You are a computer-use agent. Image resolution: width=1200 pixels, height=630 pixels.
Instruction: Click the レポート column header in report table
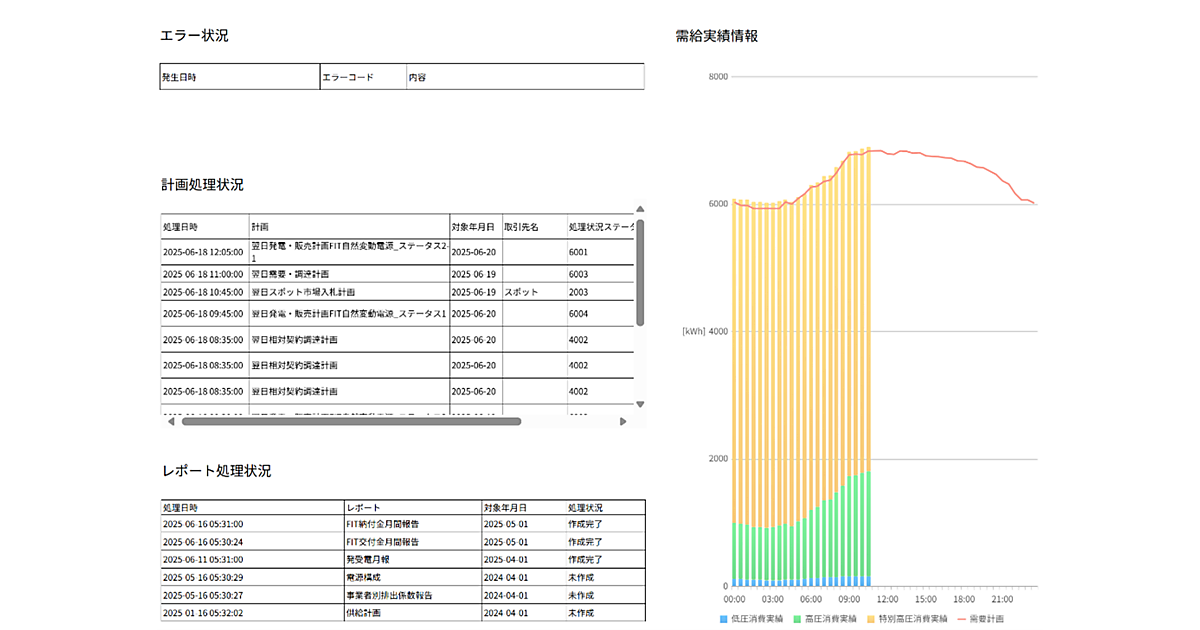point(363,508)
